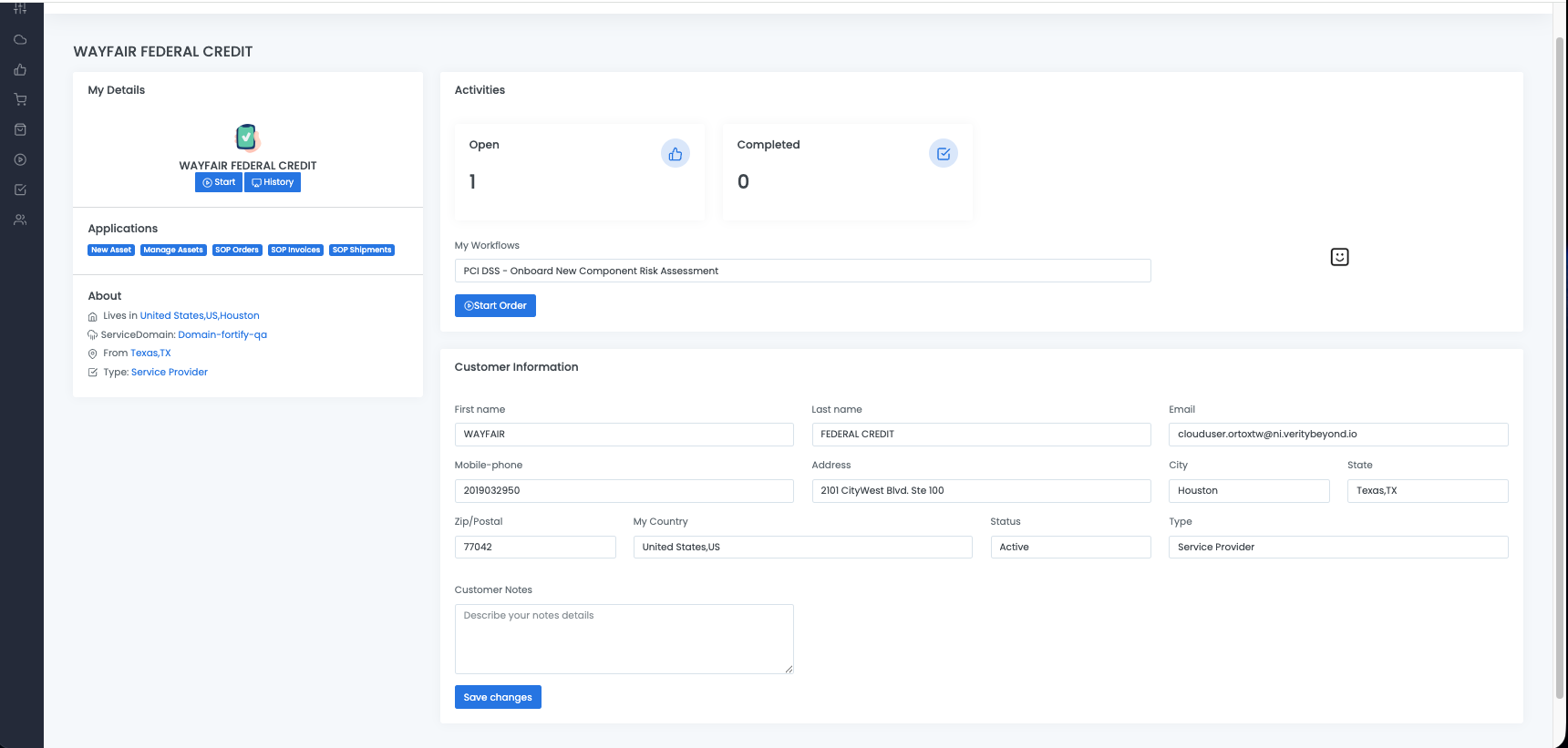Click the Activities section heading

tap(480, 90)
